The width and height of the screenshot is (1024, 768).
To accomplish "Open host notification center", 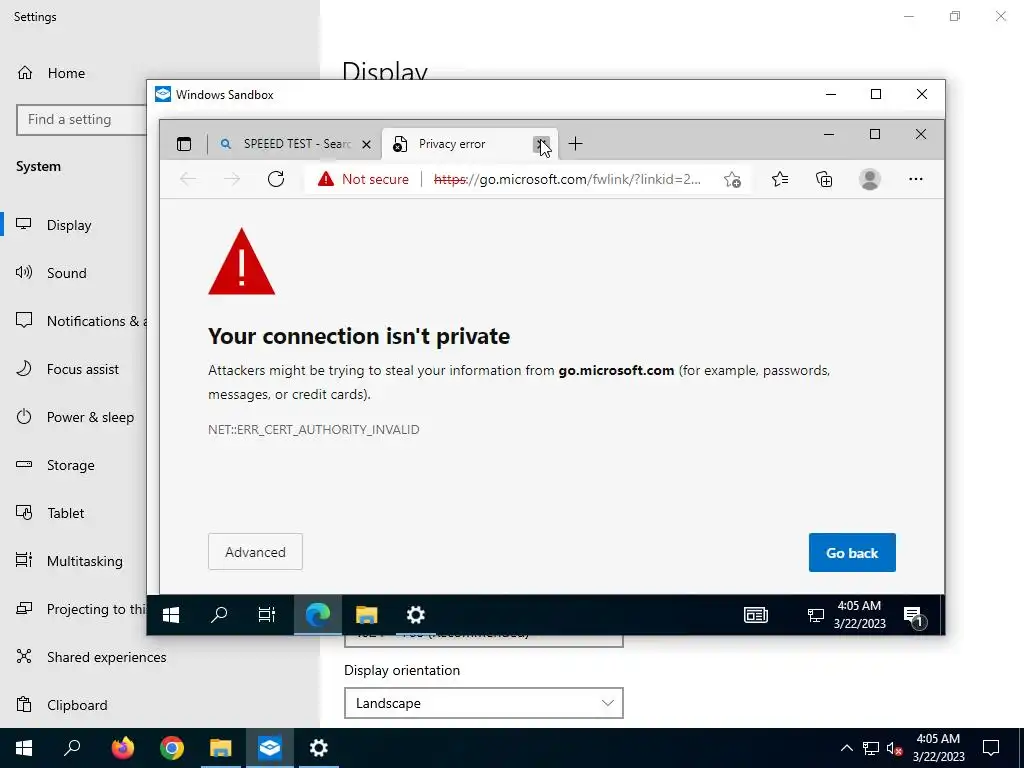I will [x=991, y=748].
